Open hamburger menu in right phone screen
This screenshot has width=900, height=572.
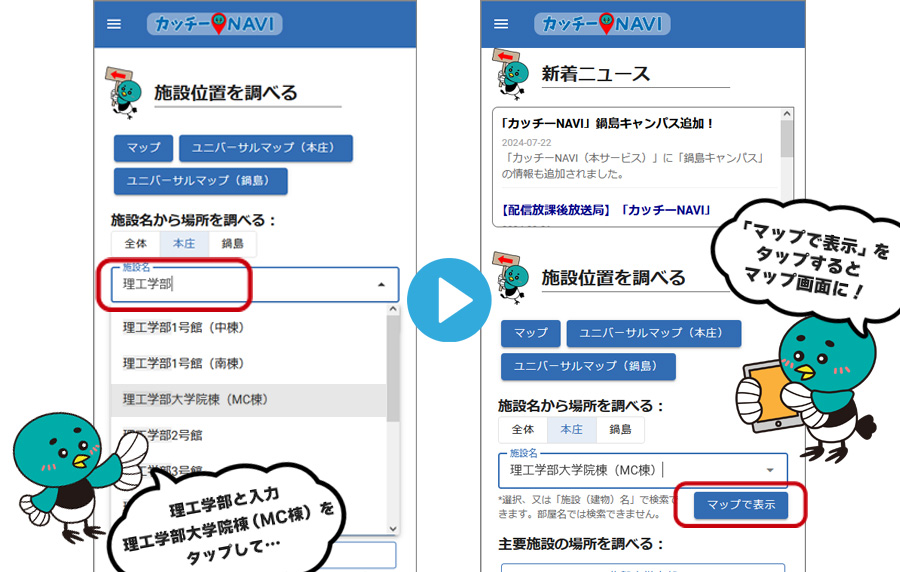[x=501, y=24]
